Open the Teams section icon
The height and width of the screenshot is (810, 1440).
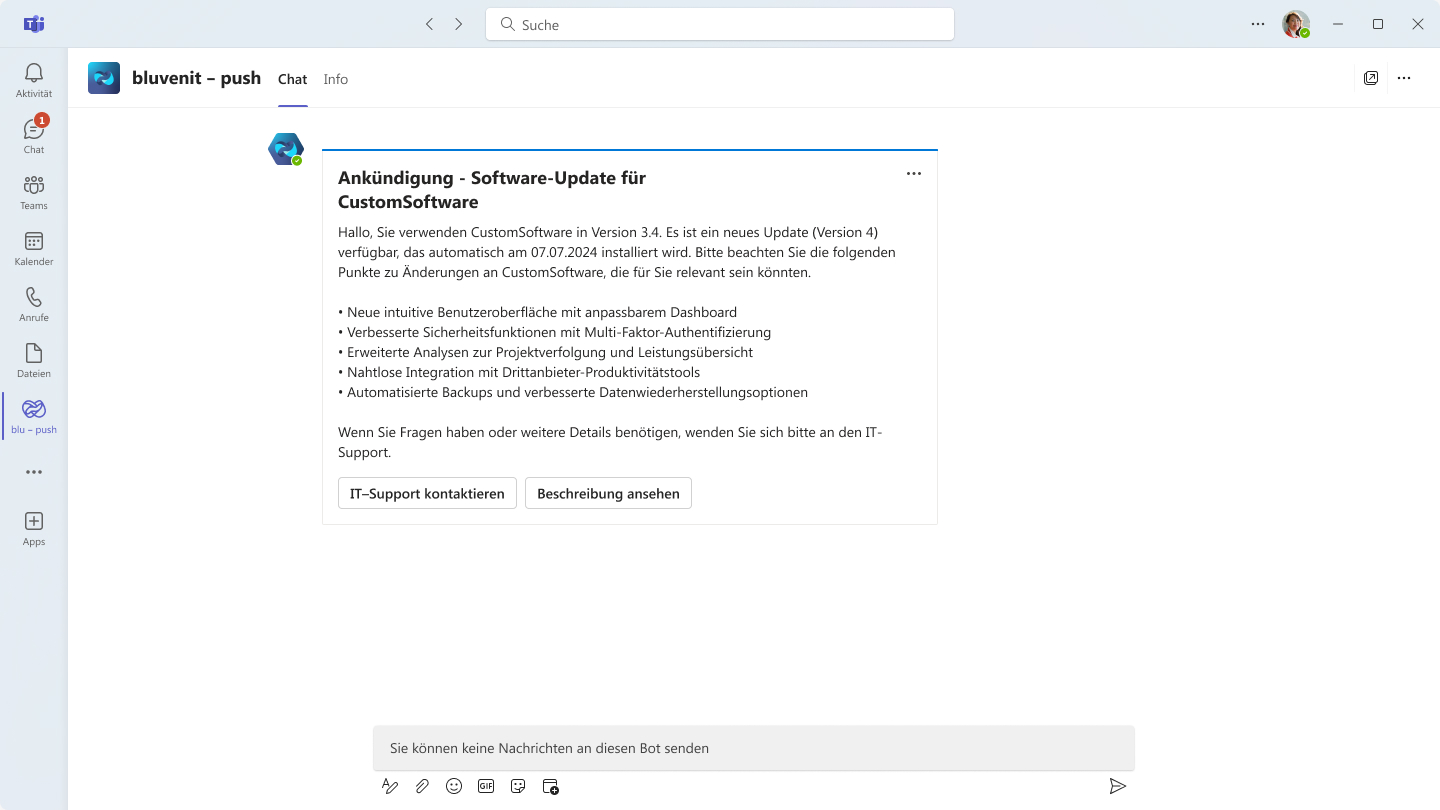(34, 185)
